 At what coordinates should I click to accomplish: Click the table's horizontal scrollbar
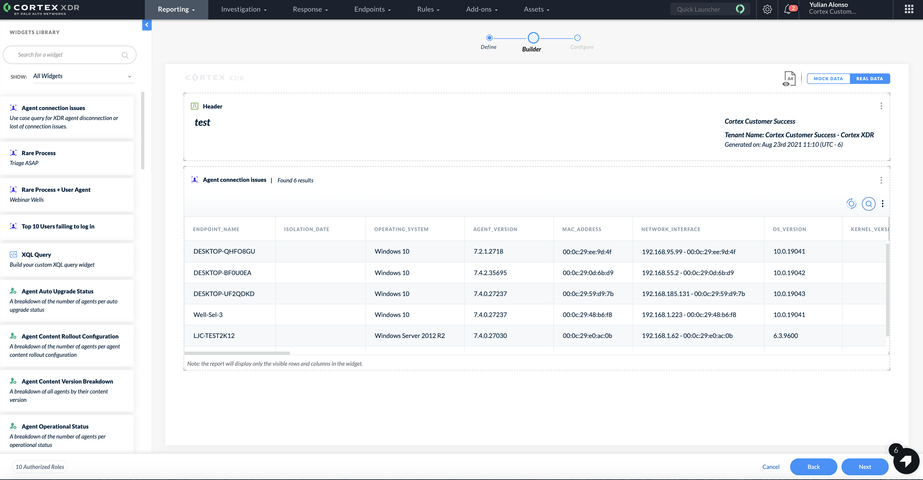240,353
